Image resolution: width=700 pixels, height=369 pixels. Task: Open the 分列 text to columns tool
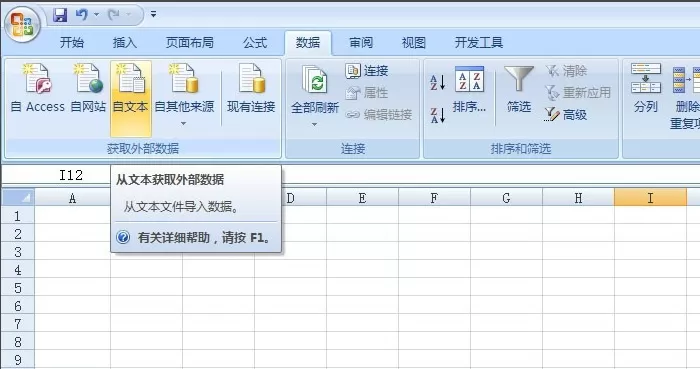646,88
